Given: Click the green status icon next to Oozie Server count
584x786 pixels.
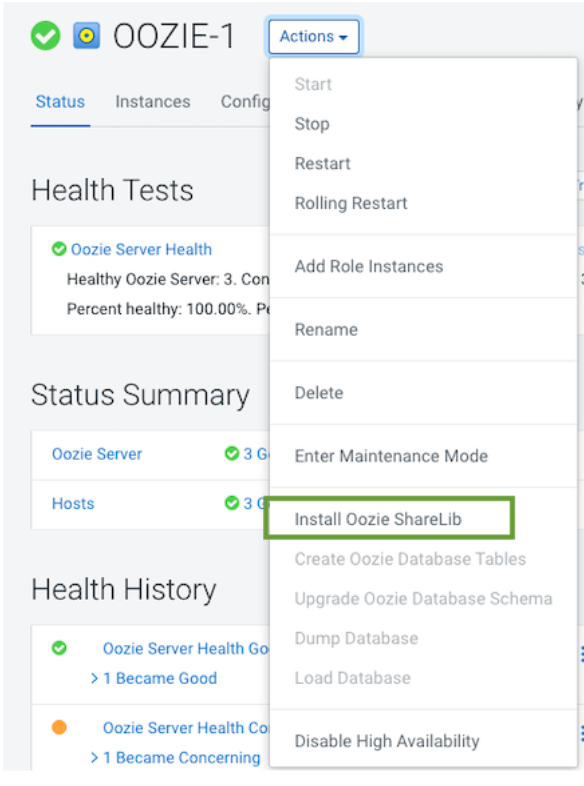Looking at the screenshot, I should click(232, 453).
